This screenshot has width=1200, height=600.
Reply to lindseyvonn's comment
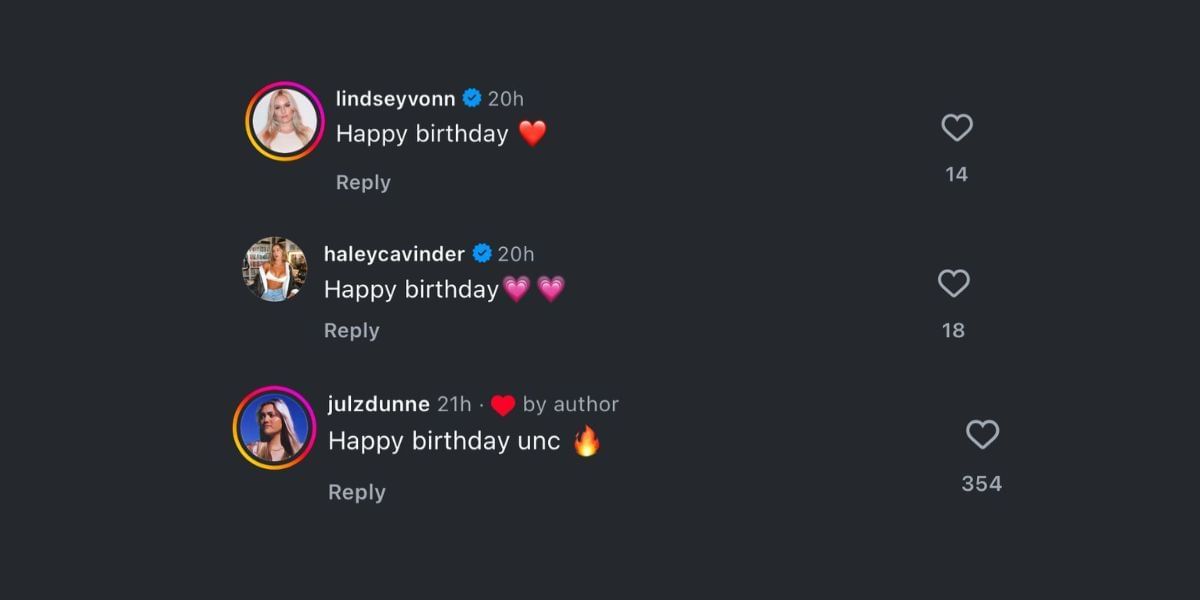(x=363, y=182)
